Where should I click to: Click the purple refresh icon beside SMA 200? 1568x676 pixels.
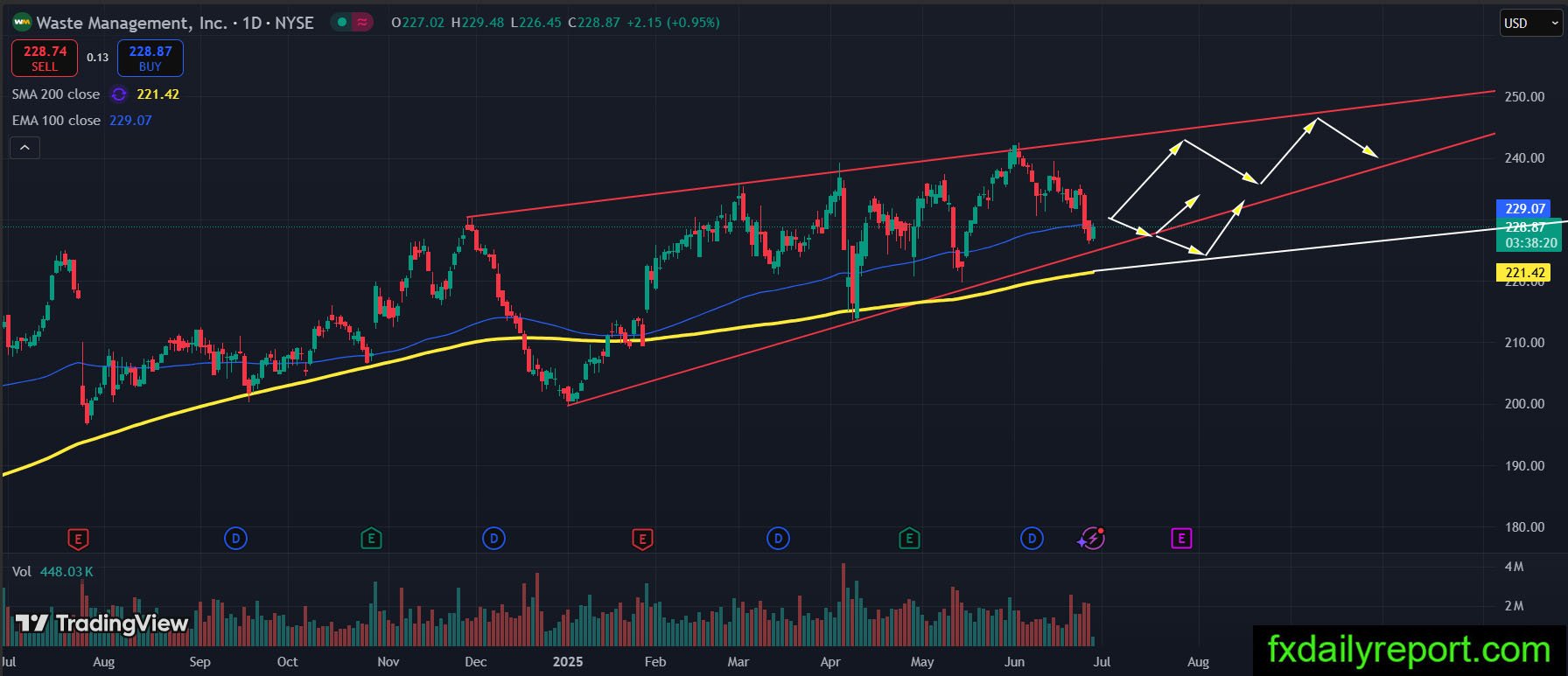119,94
